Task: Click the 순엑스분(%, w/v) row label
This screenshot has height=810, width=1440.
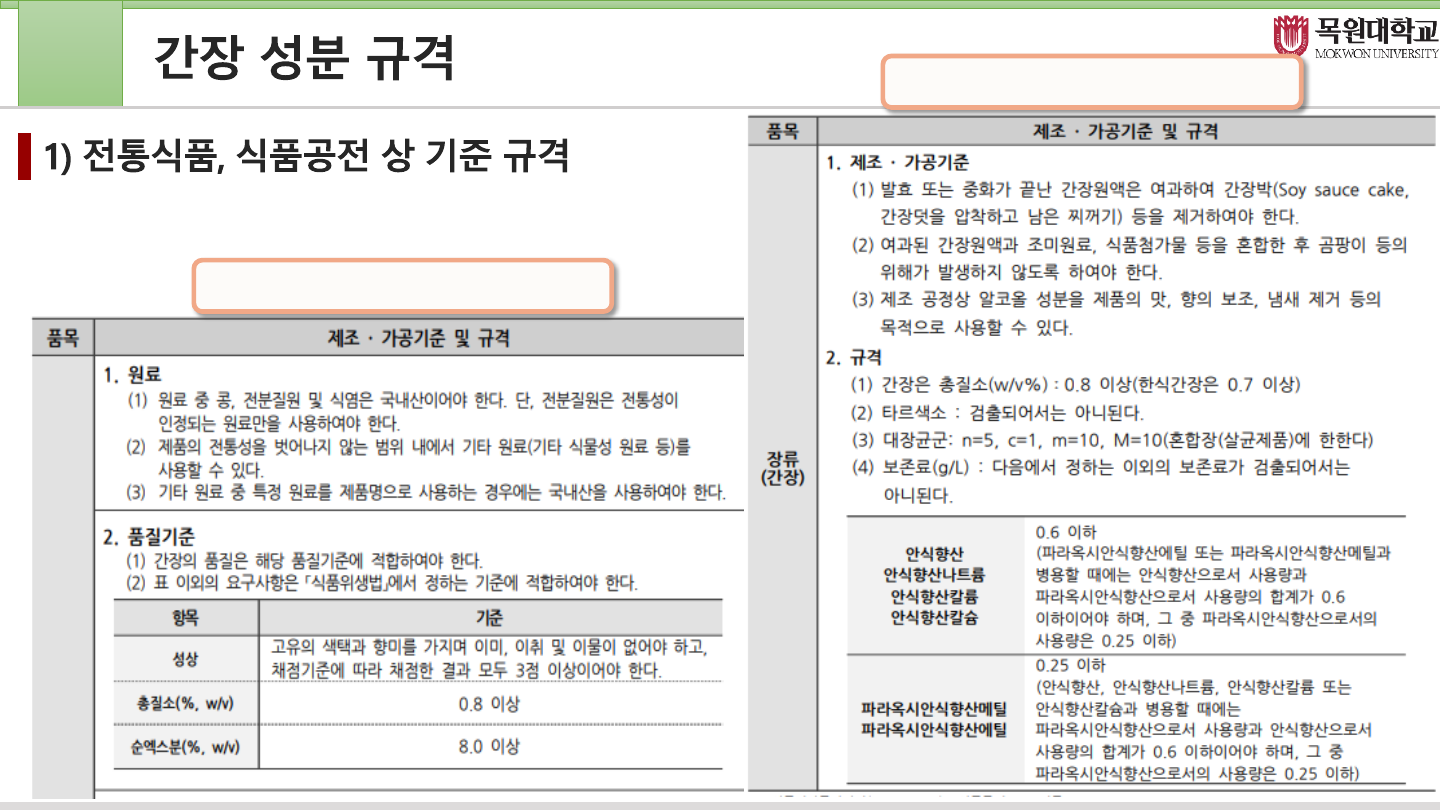Action: coord(185,746)
